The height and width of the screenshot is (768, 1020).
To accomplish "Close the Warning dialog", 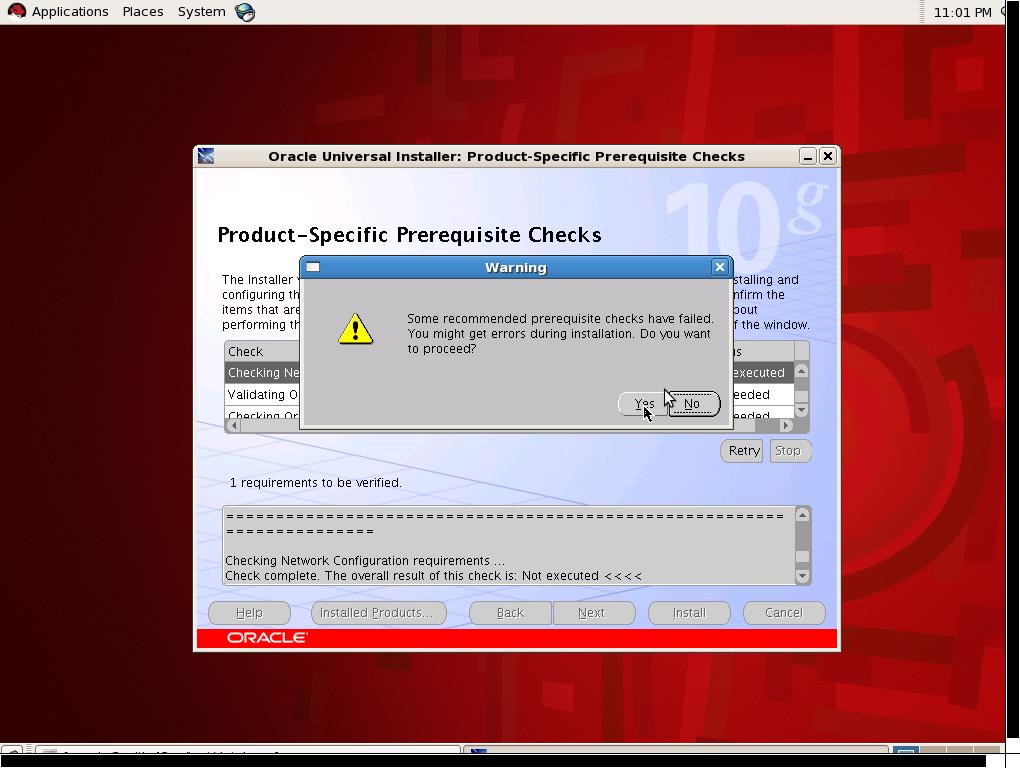I will point(719,267).
